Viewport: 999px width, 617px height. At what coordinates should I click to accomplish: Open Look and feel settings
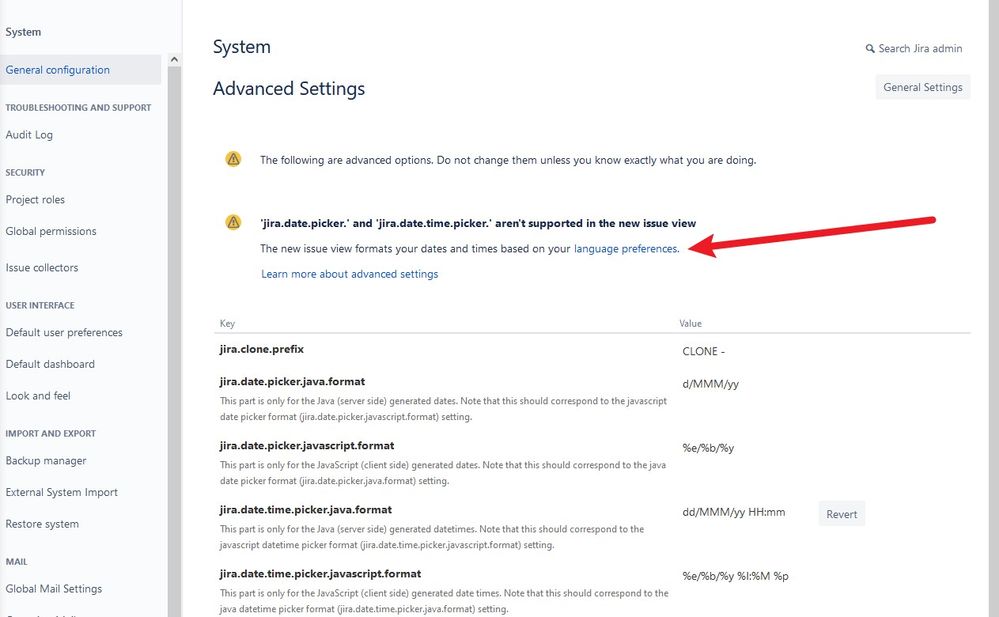pos(38,396)
